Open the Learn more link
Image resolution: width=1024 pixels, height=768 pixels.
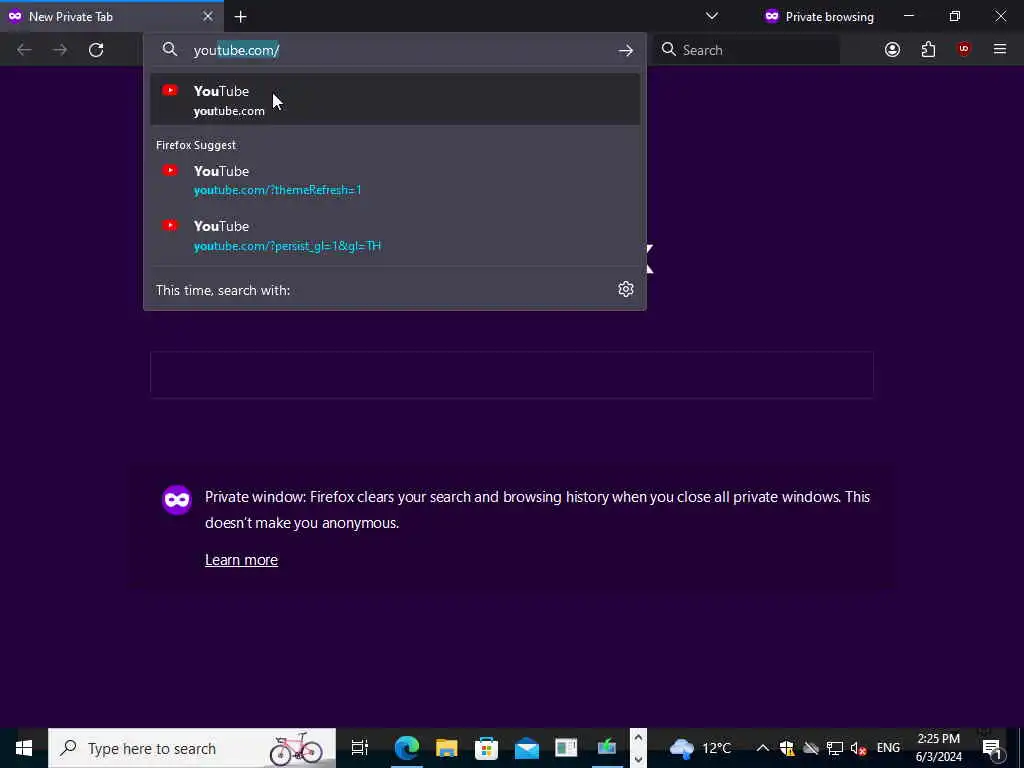(x=241, y=560)
